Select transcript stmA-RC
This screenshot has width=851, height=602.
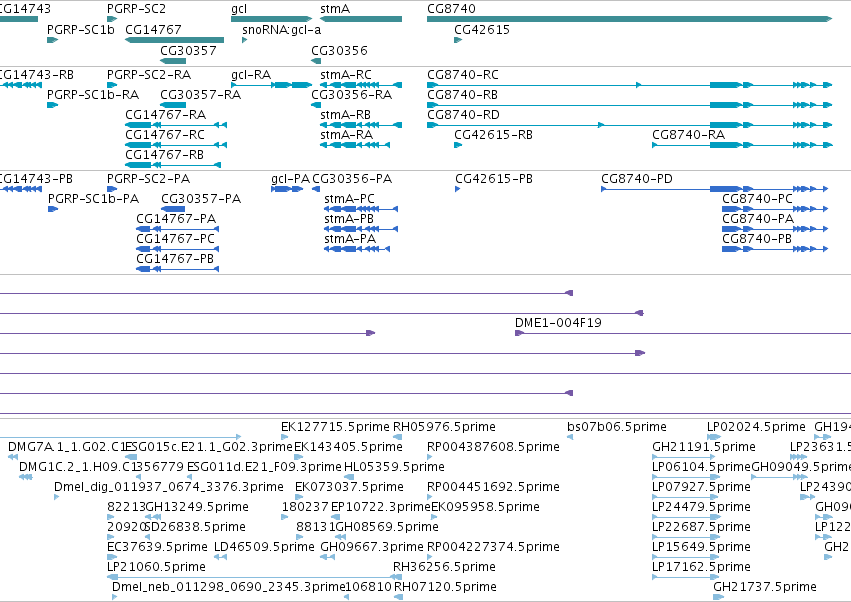[x=361, y=85]
